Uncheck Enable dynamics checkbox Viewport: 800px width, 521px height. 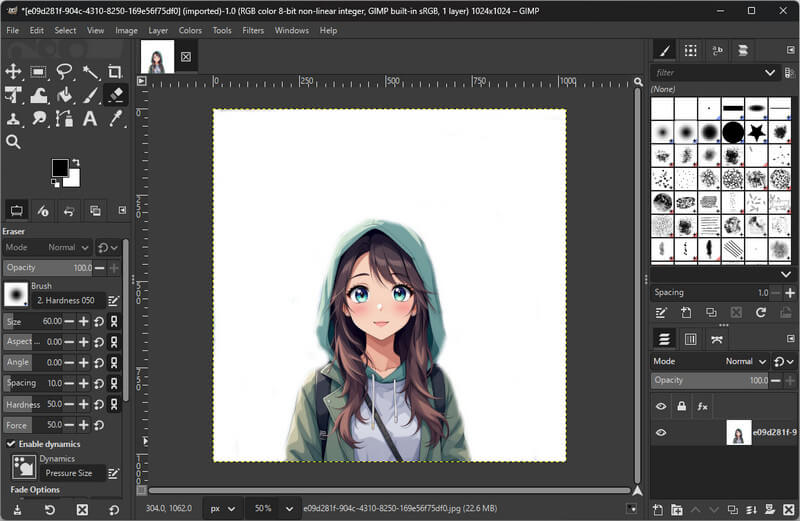[11, 444]
